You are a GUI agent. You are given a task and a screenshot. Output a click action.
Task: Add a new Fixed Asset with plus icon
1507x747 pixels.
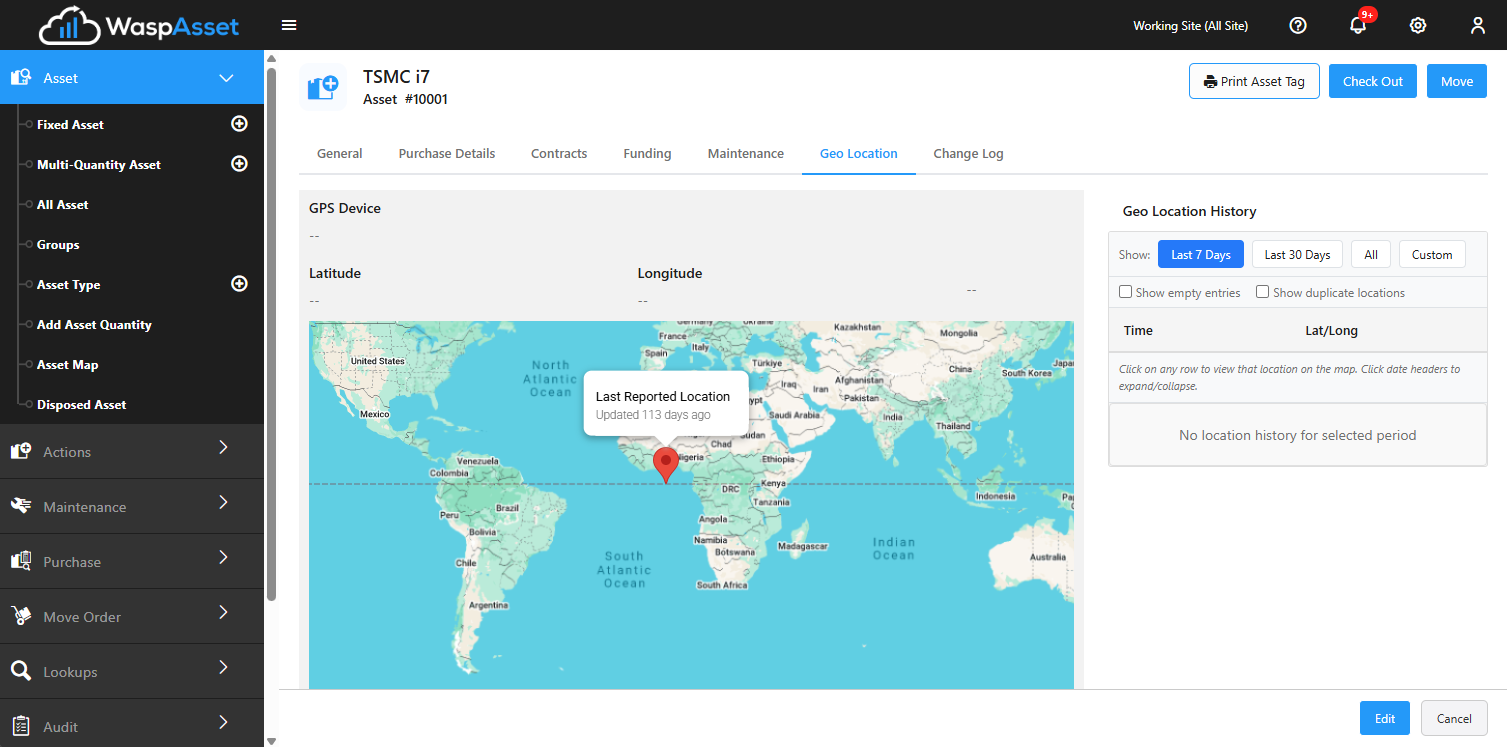[240, 124]
